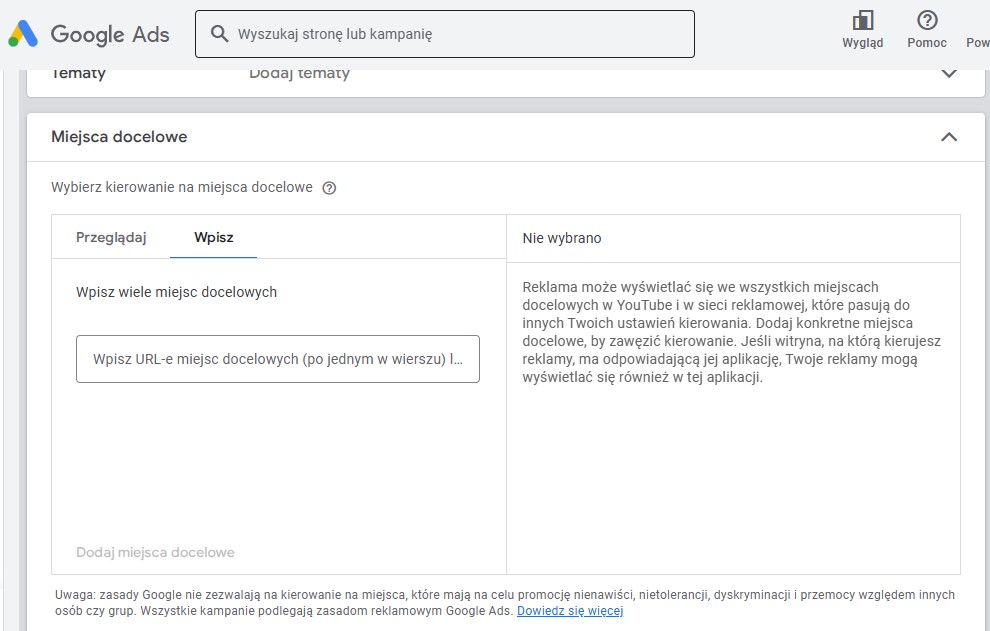Image resolution: width=990 pixels, height=631 pixels.
Task: Click the Google Ads wordmark text
Action: coord(110,34)
